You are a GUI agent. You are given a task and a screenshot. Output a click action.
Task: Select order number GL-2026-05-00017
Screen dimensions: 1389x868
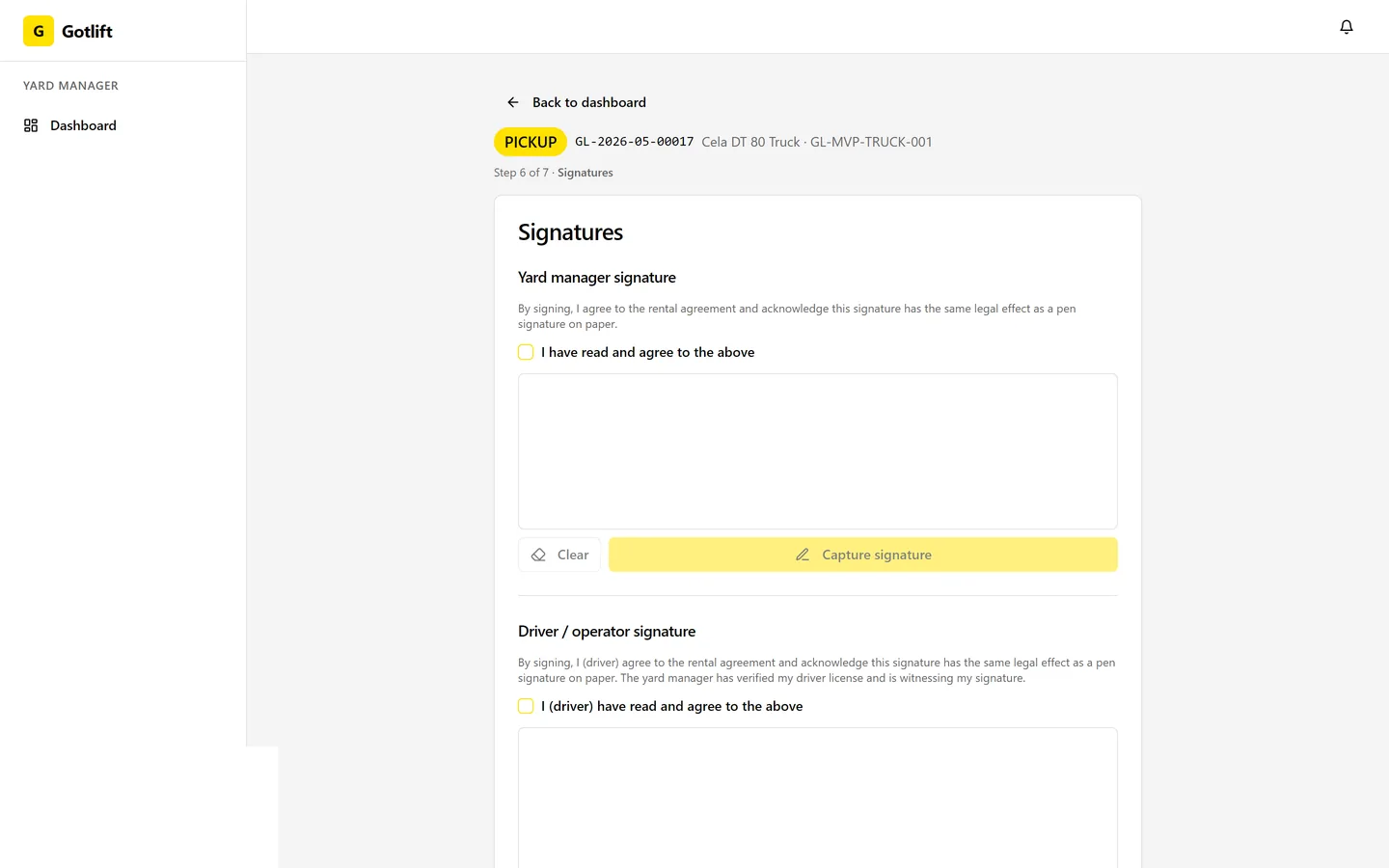tap(635, 142)
